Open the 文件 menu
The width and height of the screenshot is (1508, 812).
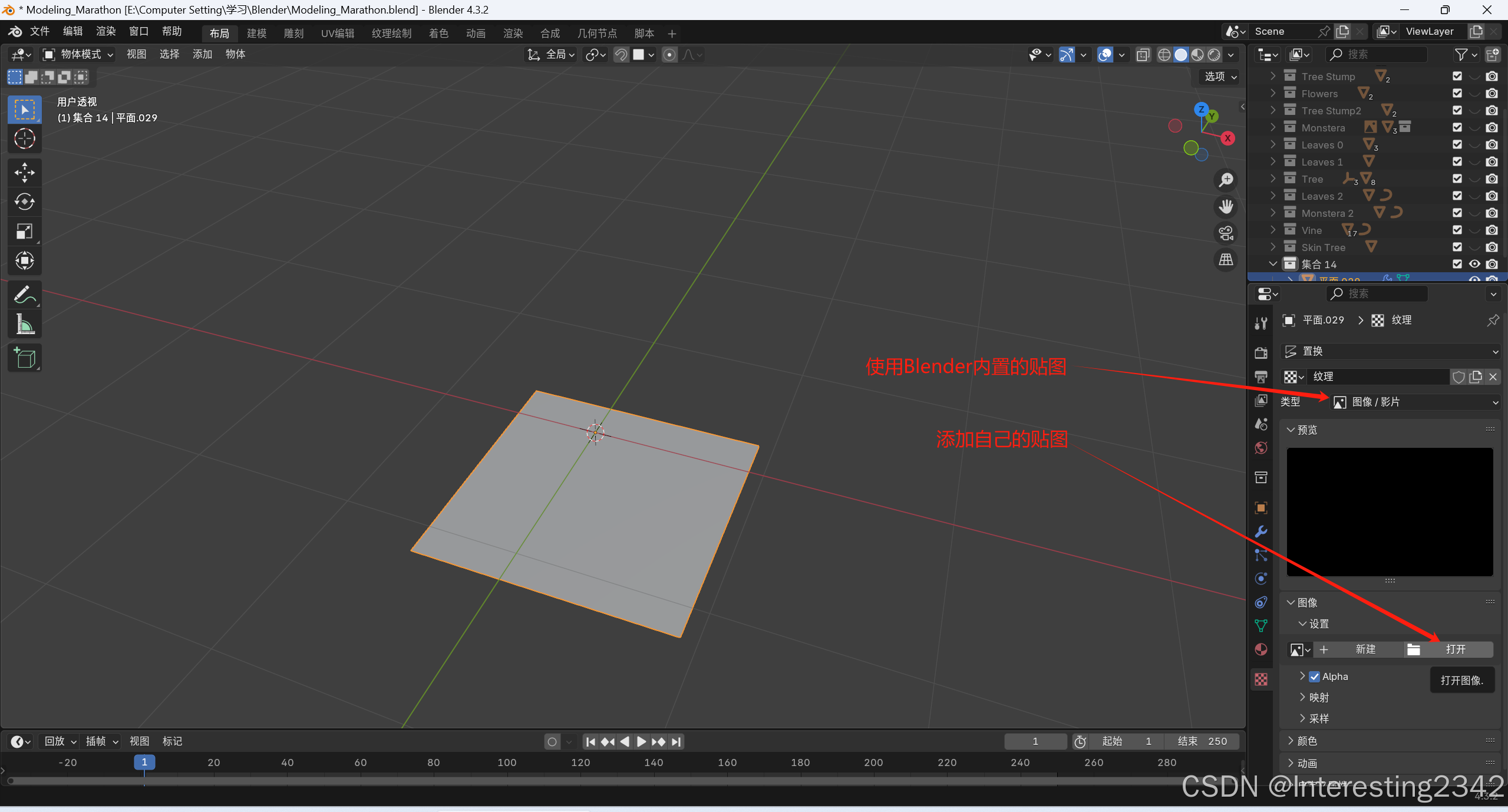39,31
